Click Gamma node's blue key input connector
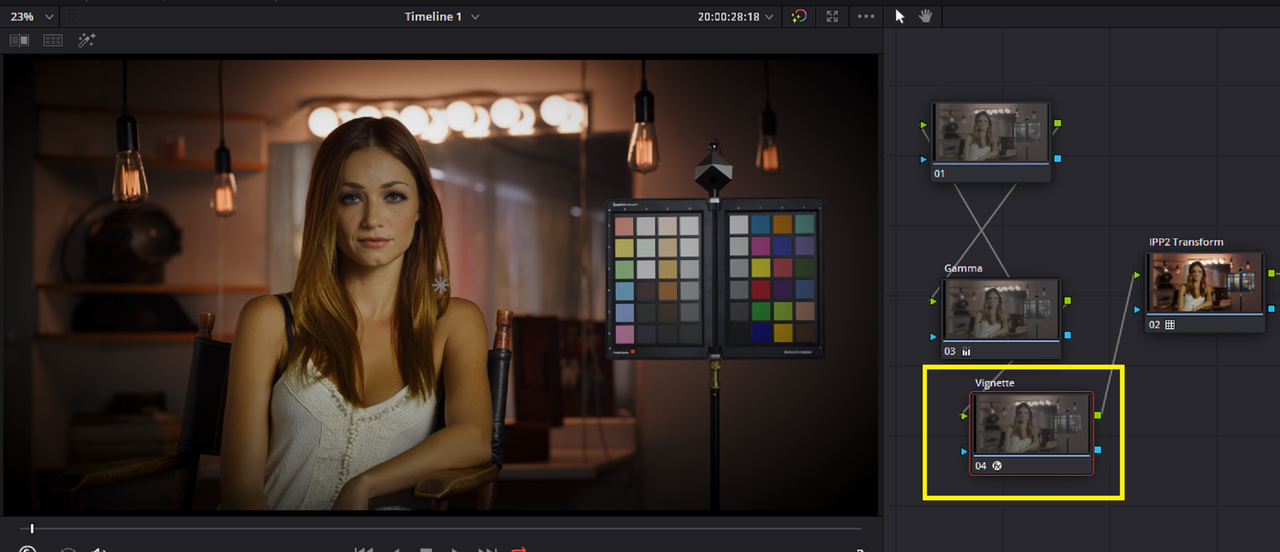 coord(934,336)
